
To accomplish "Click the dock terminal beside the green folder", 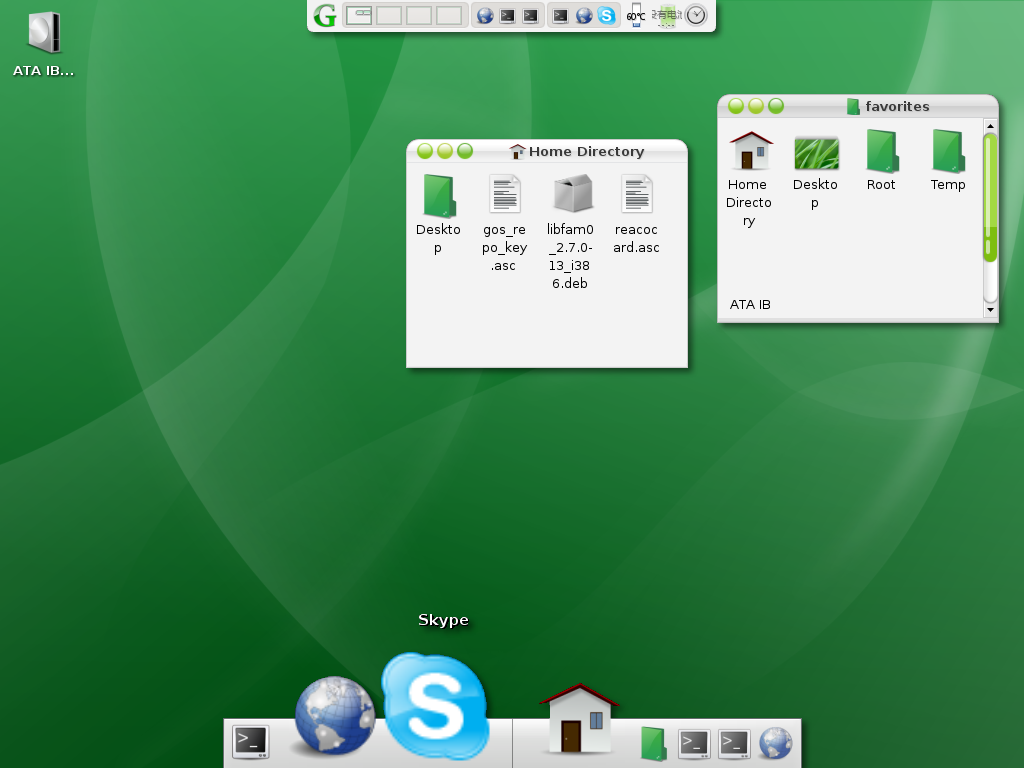I will tap(694, 744).
